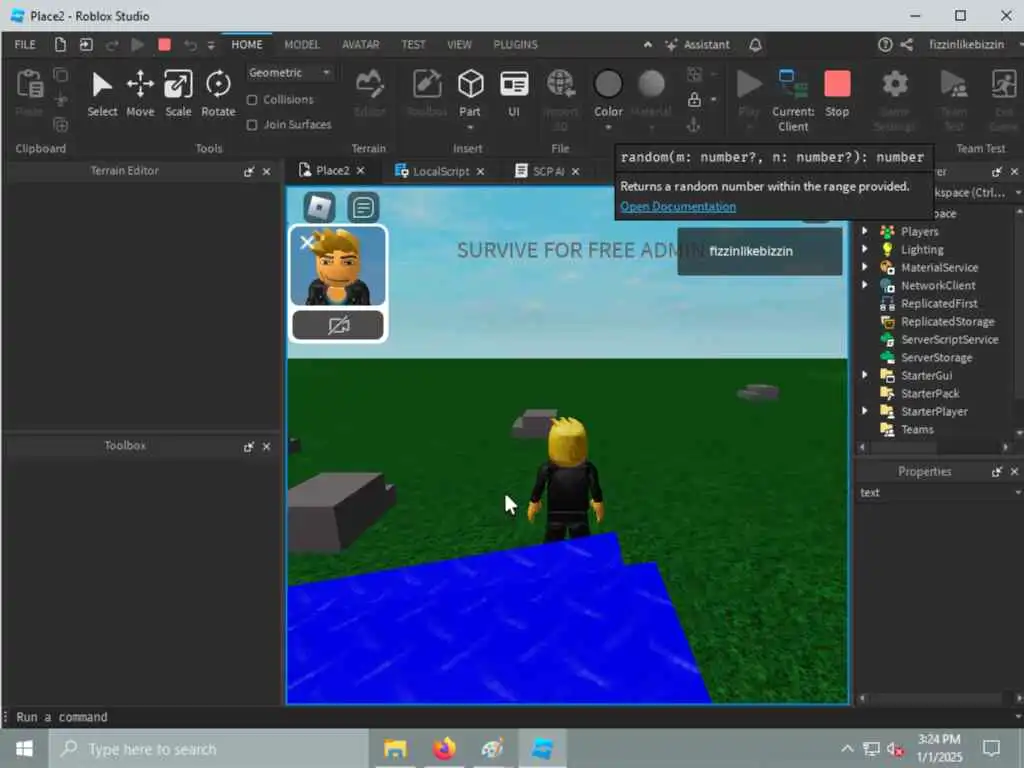Open the Roblox menu icon in game viewport
1024x768 pixels.
[319, 208]
